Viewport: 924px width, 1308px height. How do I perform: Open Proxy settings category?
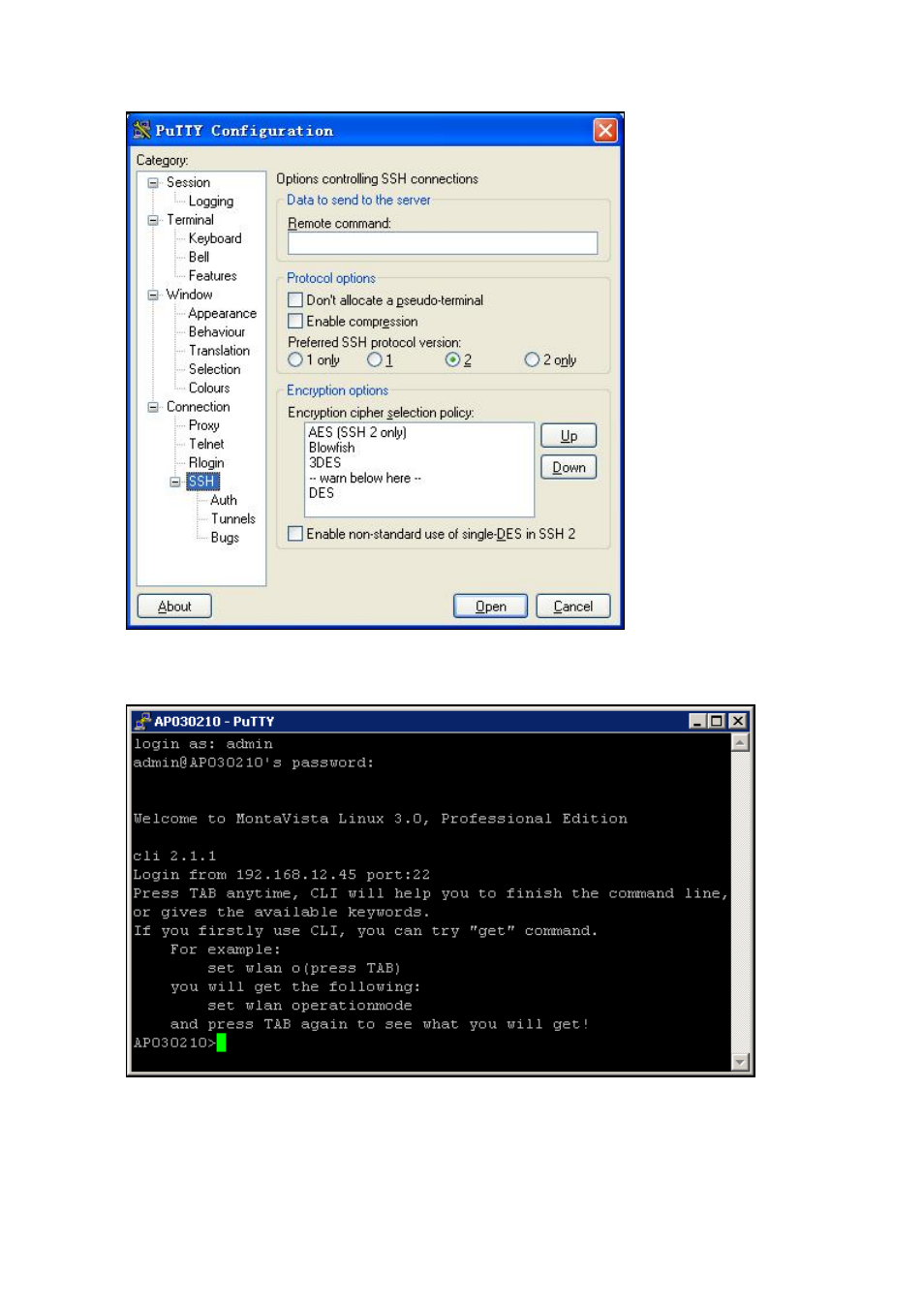[203, 425]
